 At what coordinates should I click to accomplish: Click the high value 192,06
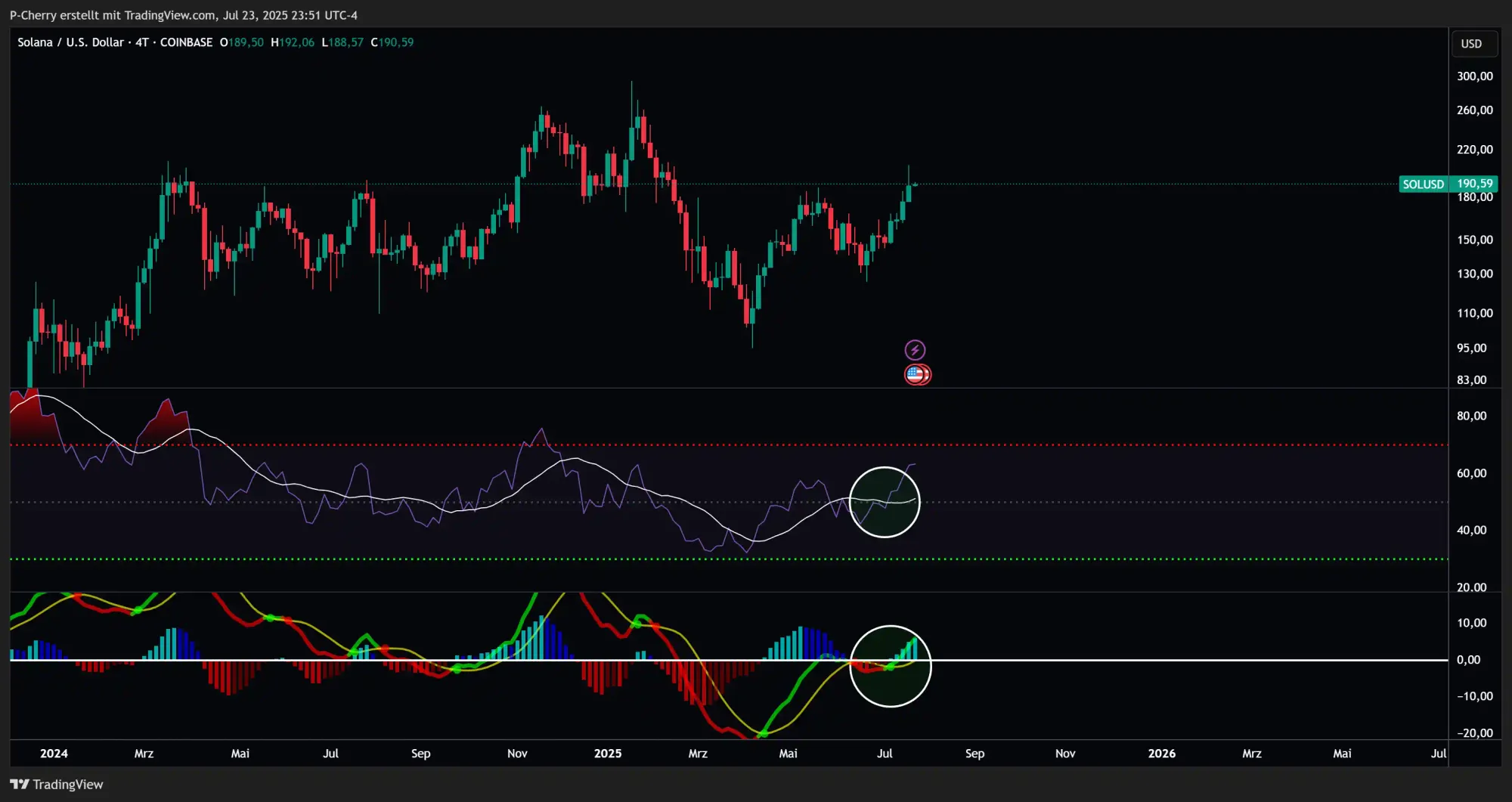(296, 42)
